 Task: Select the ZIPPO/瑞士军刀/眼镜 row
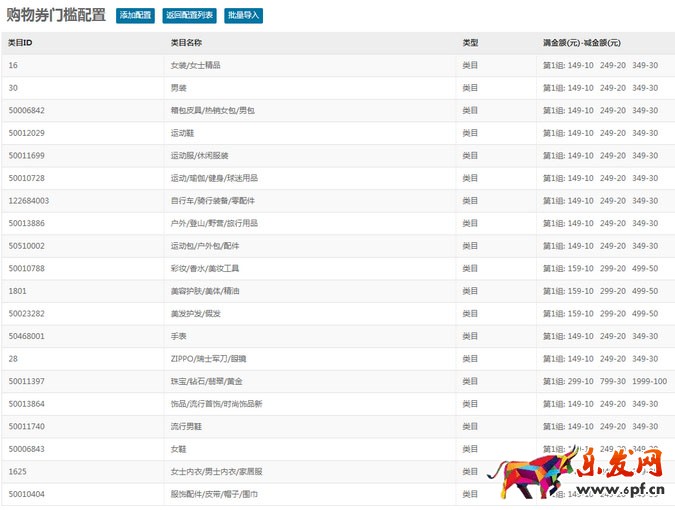tap(205, 358)
